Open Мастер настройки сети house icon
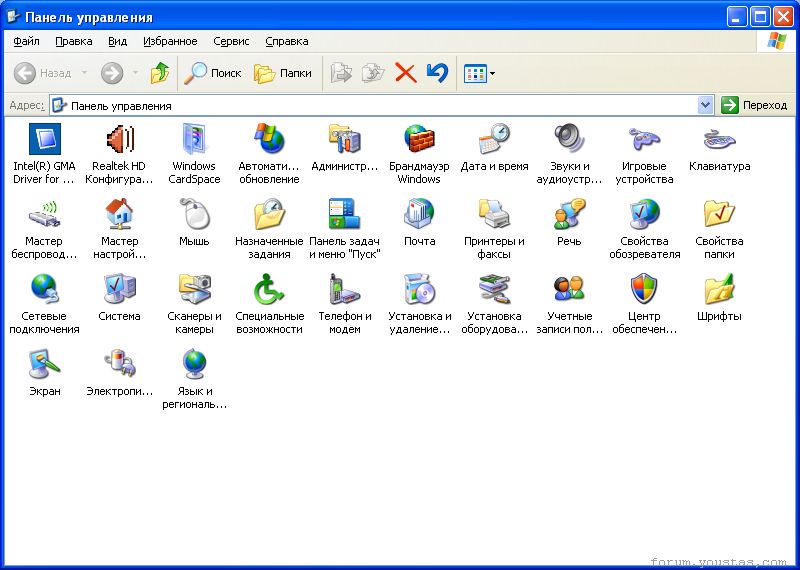This screenshot has width=800, height=570. point(119,214)
